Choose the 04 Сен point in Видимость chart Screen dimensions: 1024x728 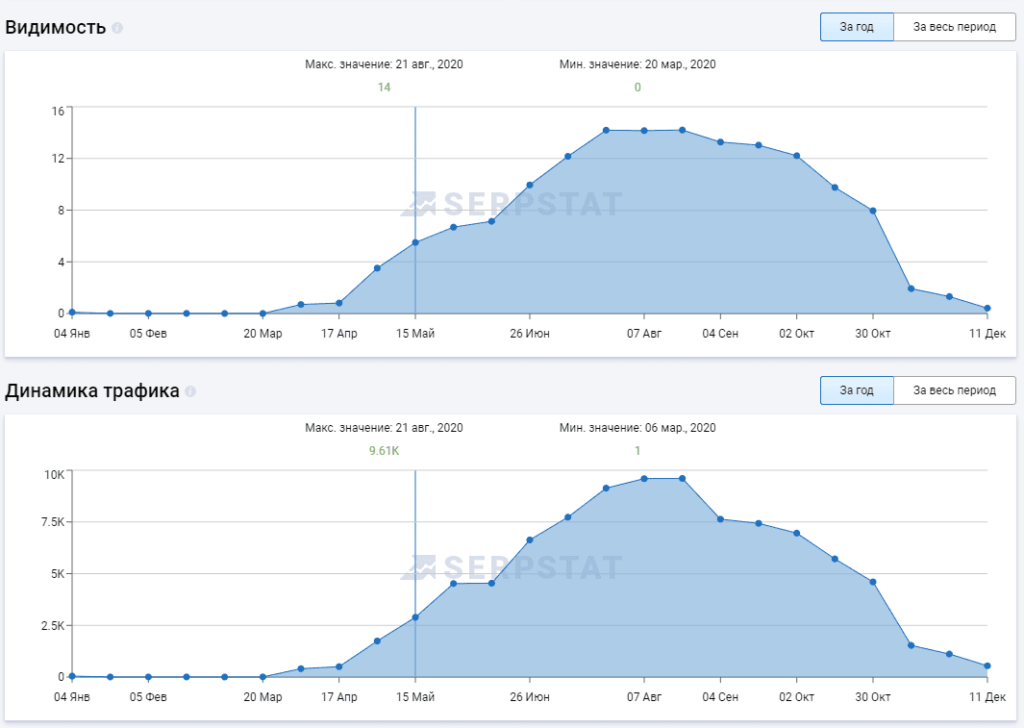click(x=720, y=142)
